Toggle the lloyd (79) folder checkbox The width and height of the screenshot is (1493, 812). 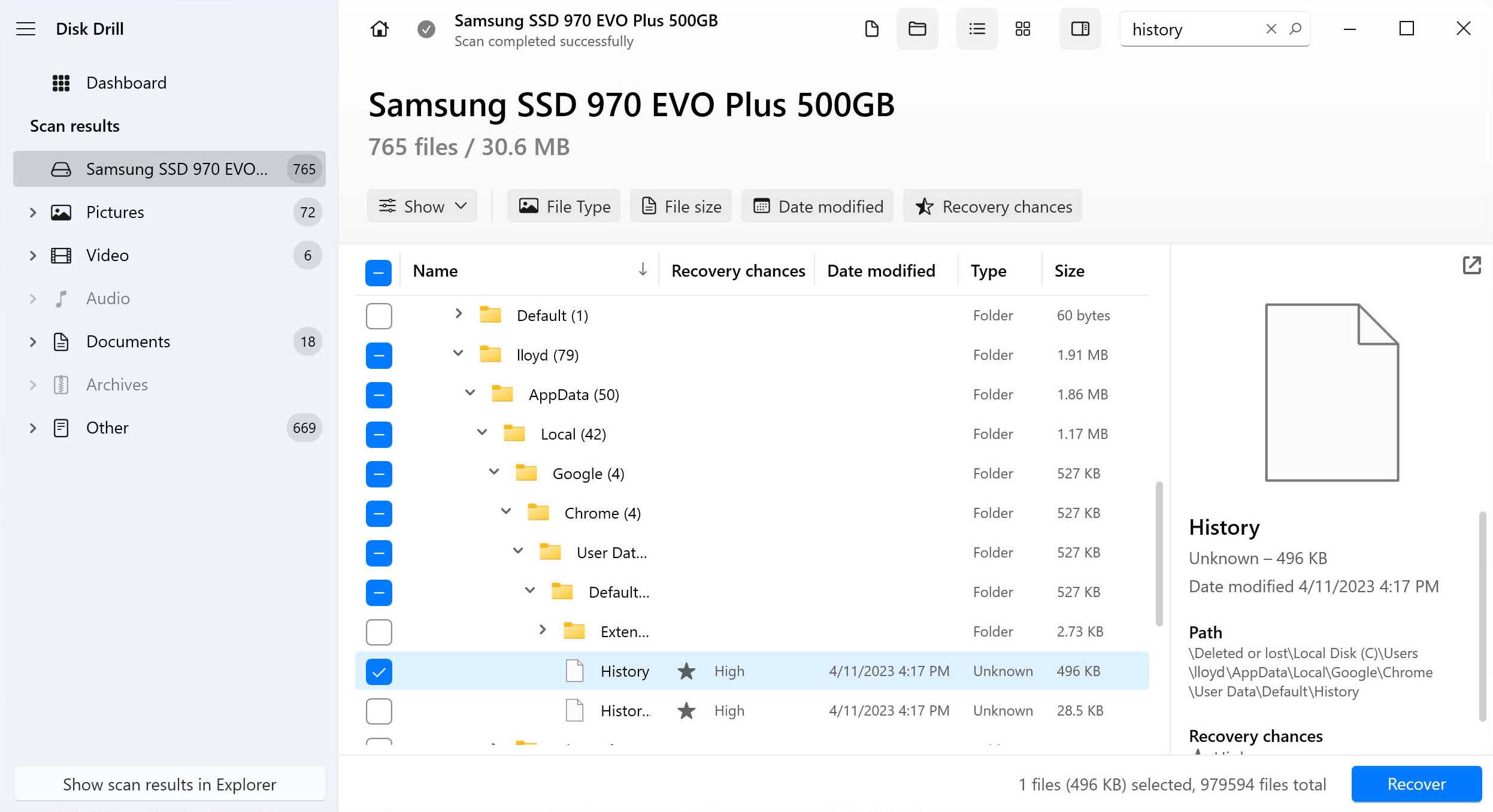[378, 355]
